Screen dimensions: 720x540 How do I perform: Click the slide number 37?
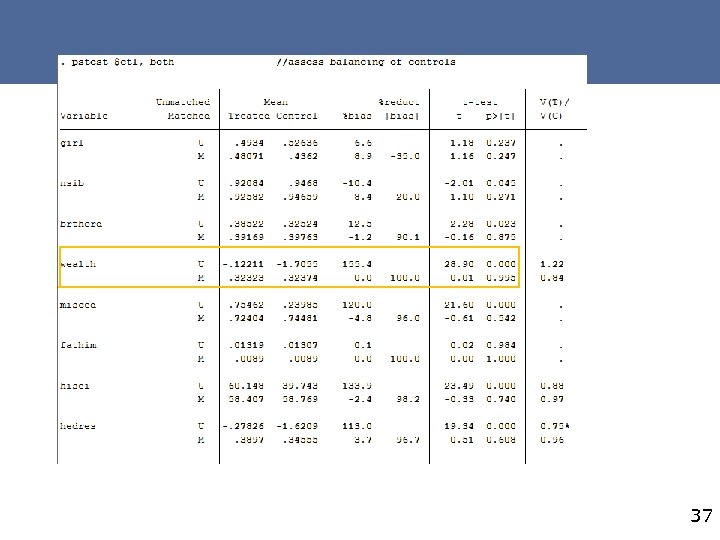(x=701, y=517)
